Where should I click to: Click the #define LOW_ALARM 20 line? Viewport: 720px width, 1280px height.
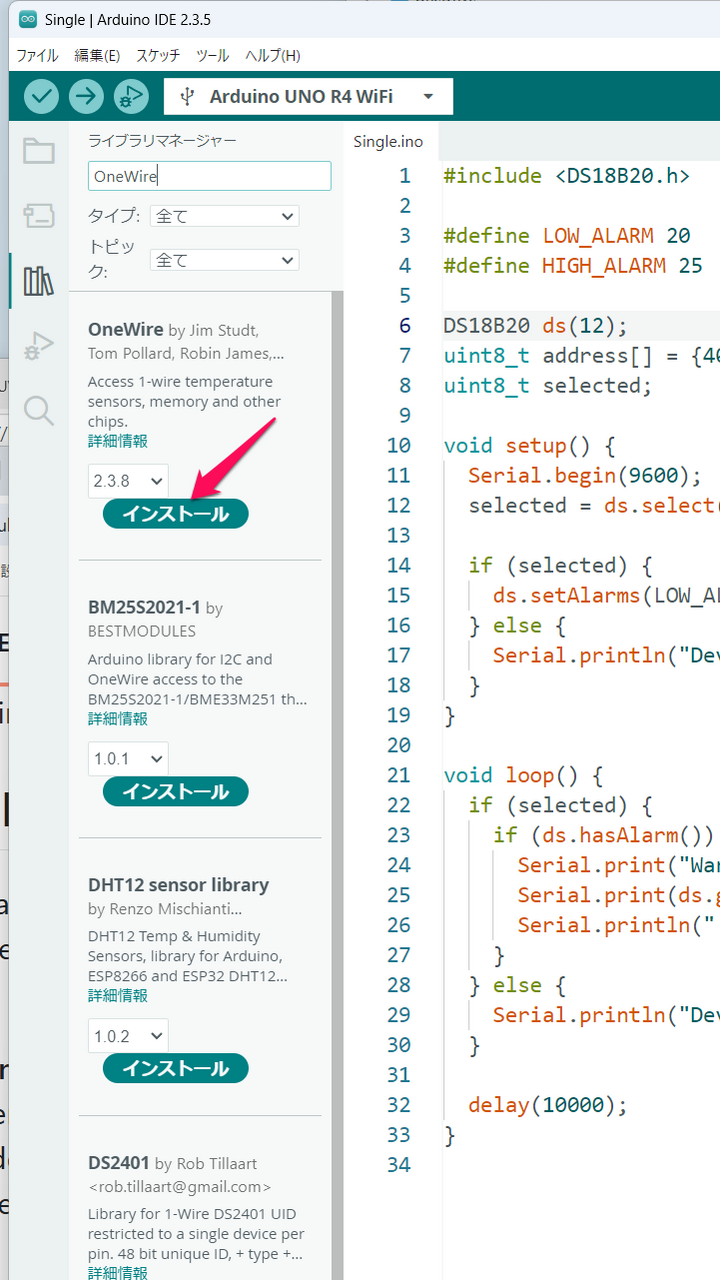tap(567, 236)
